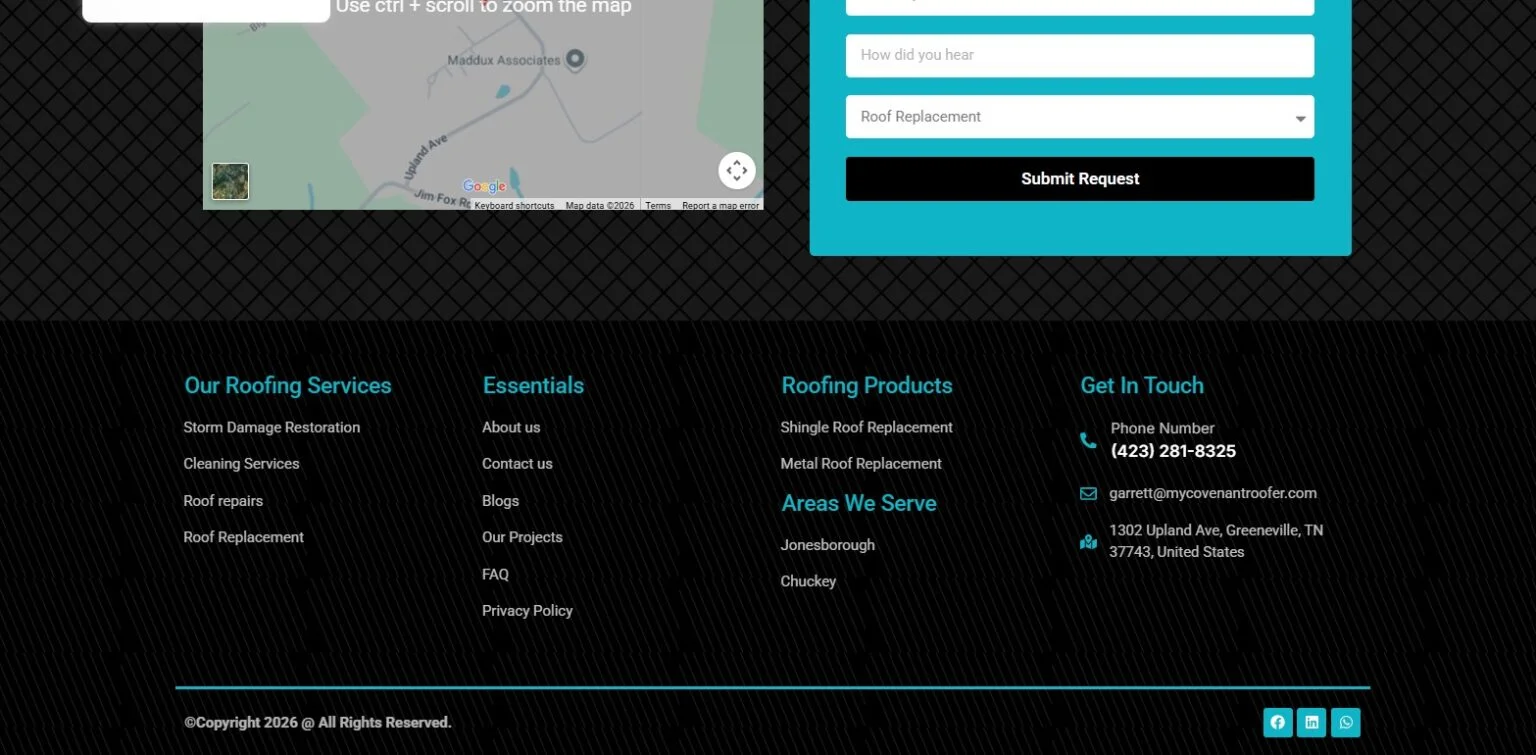Open the Chuckey service area link

(808, 581)
